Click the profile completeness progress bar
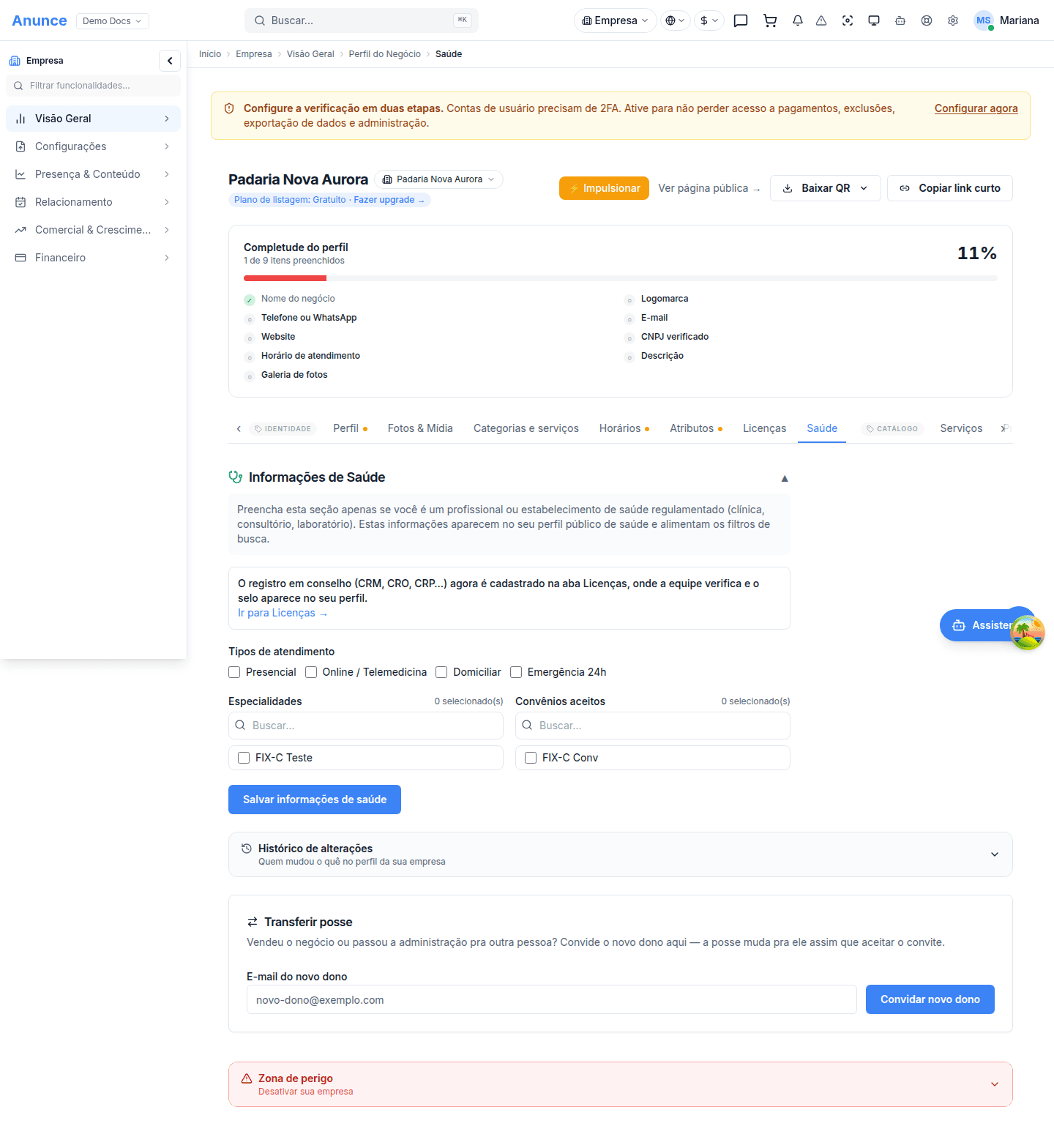This screenshot has width=1054, height=1148. click(x=621, y=278)
